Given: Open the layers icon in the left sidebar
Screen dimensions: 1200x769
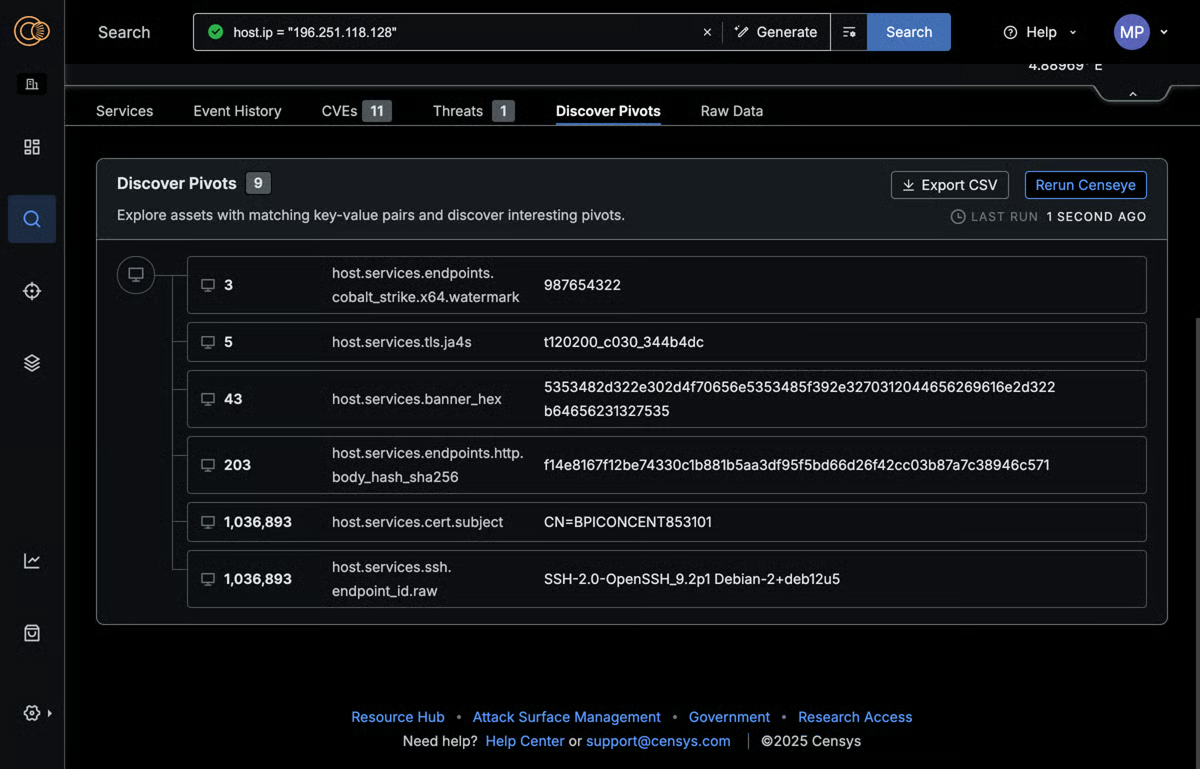Looking at the screenshot, I should pyautogui.click(x=31, y=363).
